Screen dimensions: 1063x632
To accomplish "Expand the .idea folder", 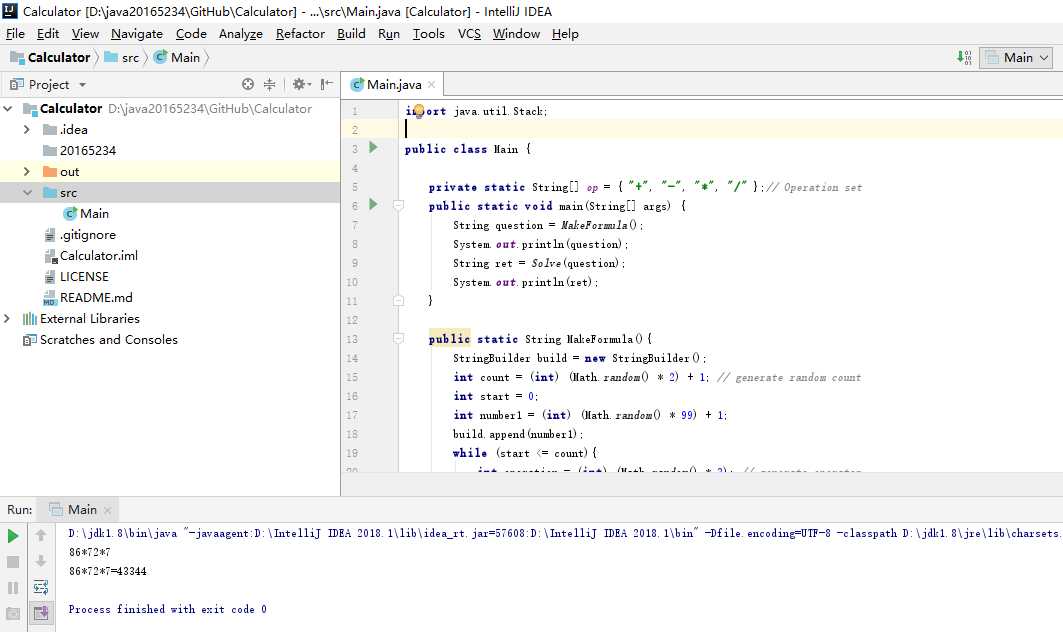I will (x=26, y=130).
